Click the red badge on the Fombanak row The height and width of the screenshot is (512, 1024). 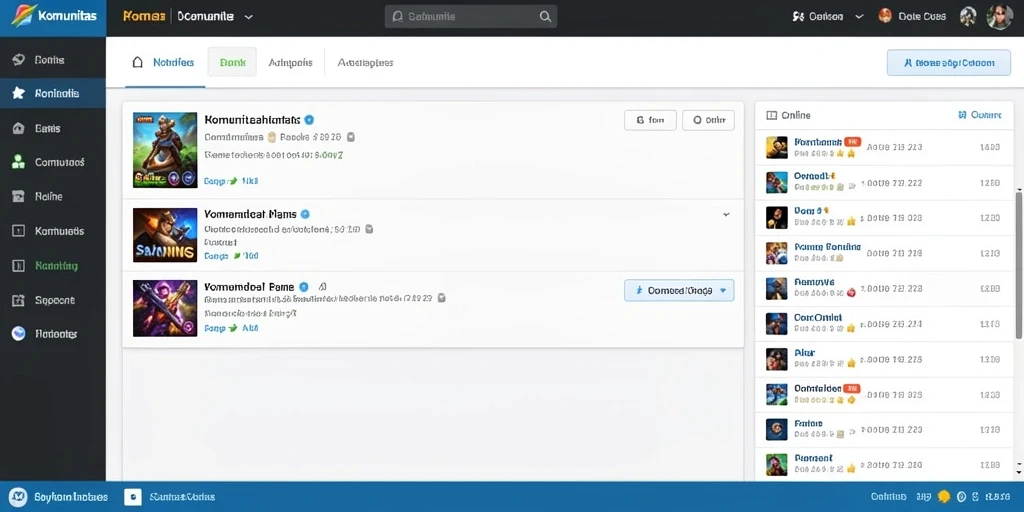[852, 142]
